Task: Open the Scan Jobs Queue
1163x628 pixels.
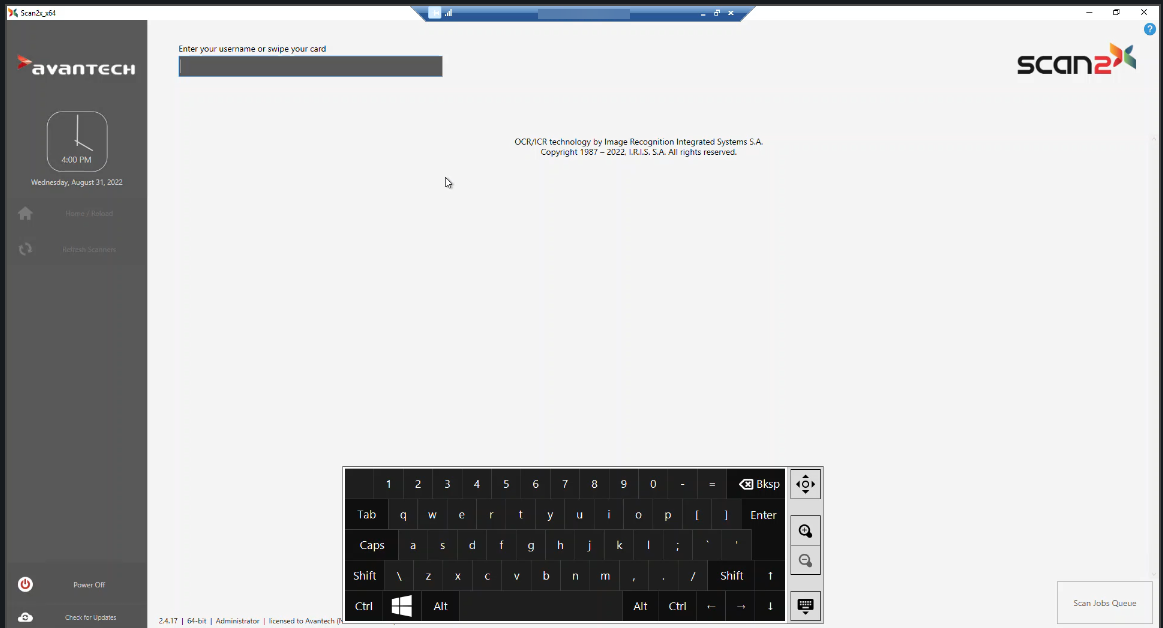Action: 1104,603
